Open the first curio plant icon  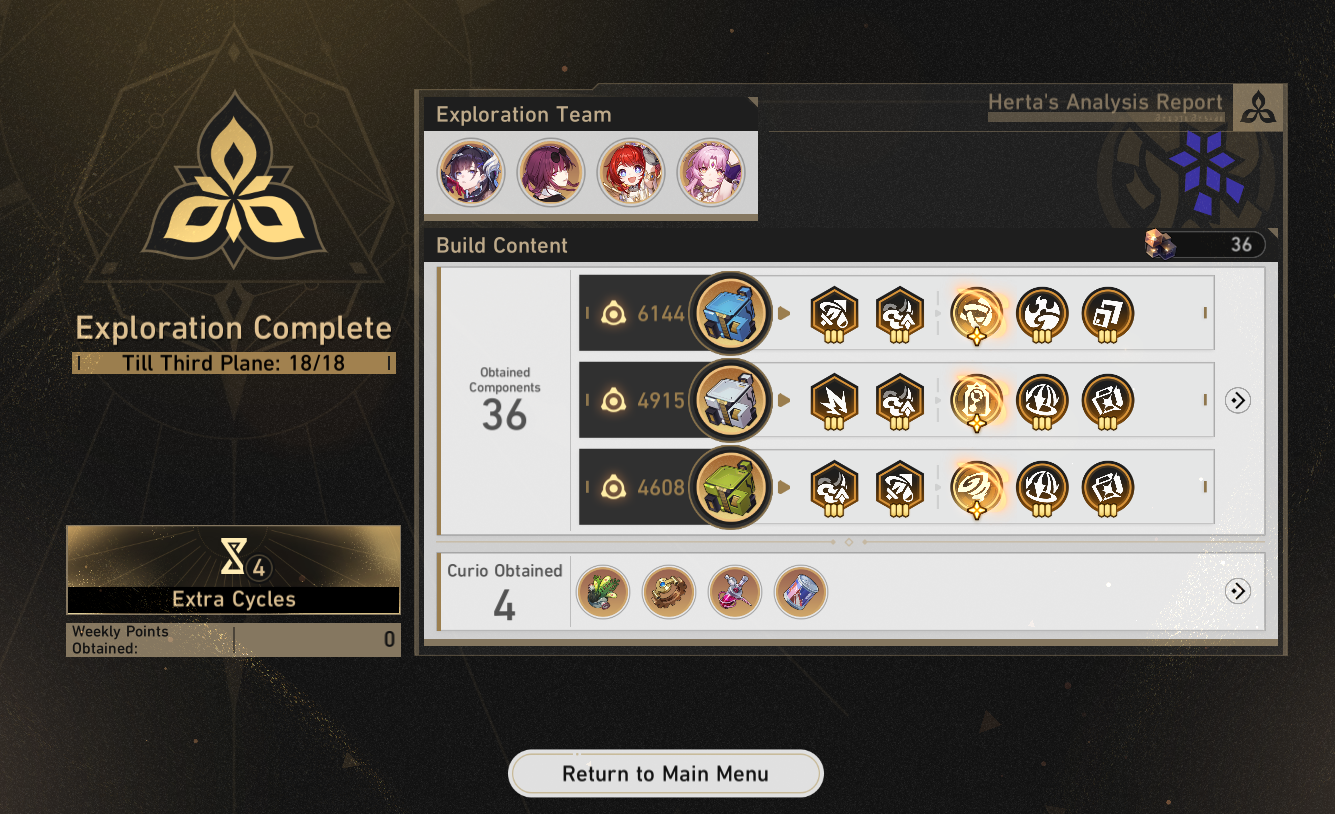(603, 591)
